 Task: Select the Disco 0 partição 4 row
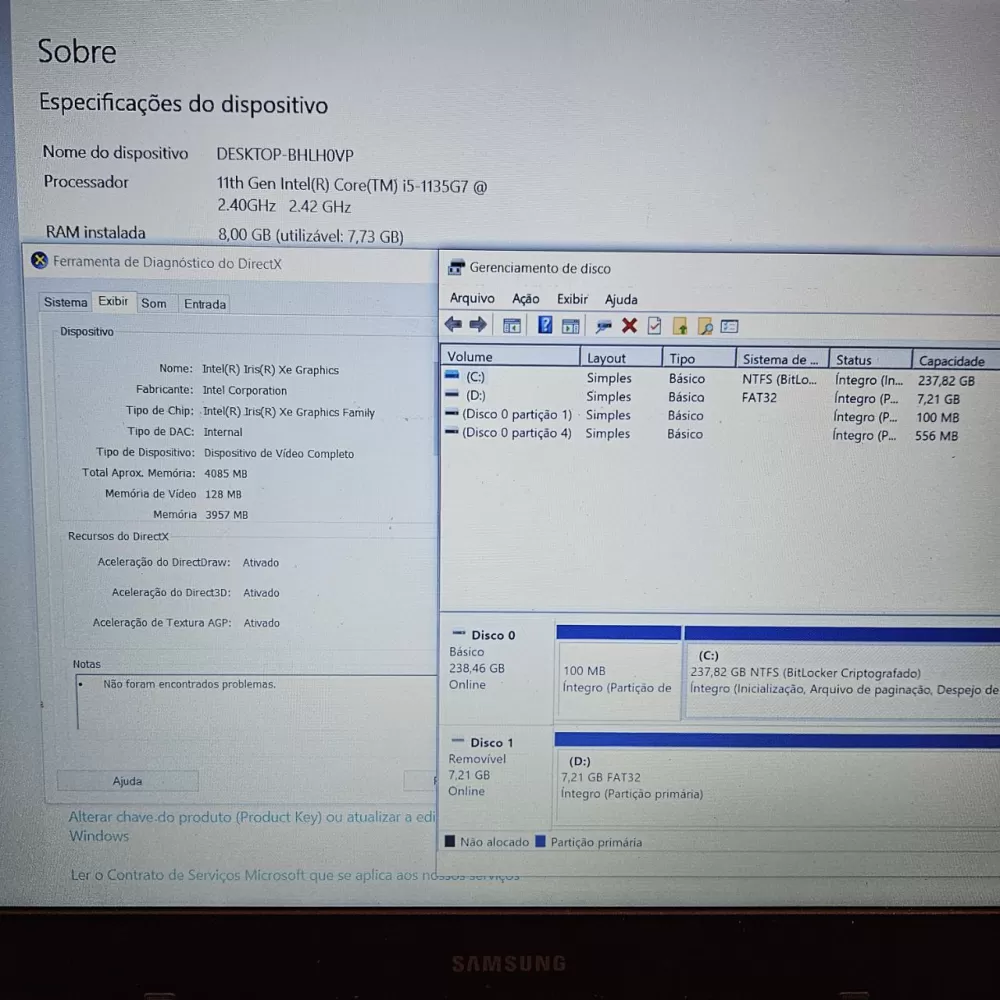pyautogui.click(x=721, y=434)
